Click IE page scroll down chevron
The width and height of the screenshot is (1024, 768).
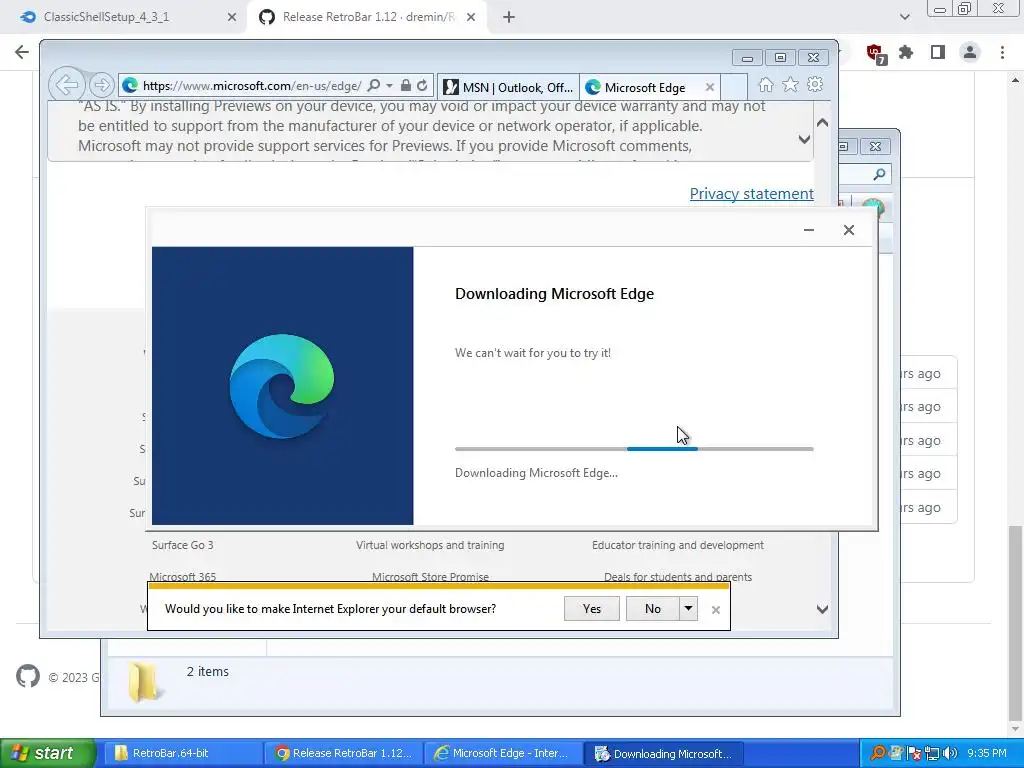tap(823, 609)
